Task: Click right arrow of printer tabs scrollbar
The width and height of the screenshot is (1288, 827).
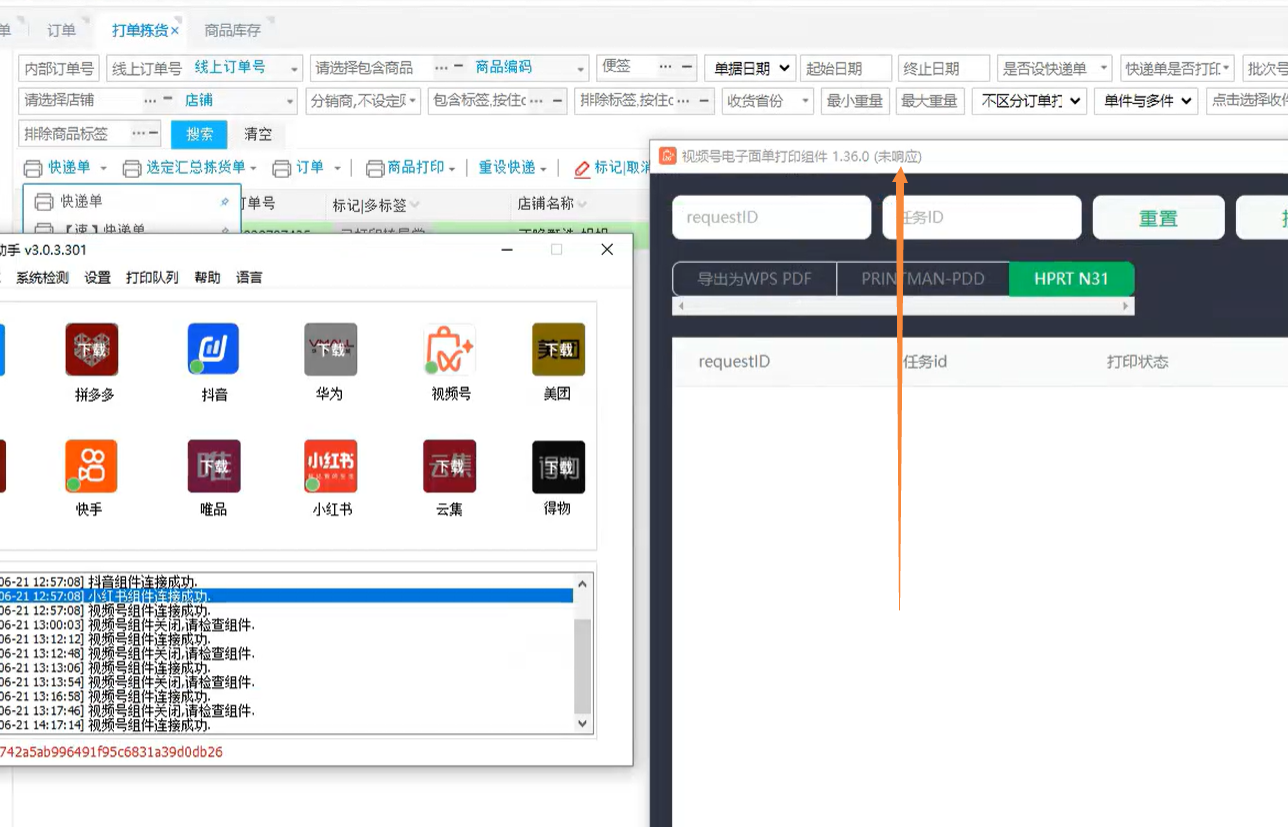Action: click(x=1127, y=306)
